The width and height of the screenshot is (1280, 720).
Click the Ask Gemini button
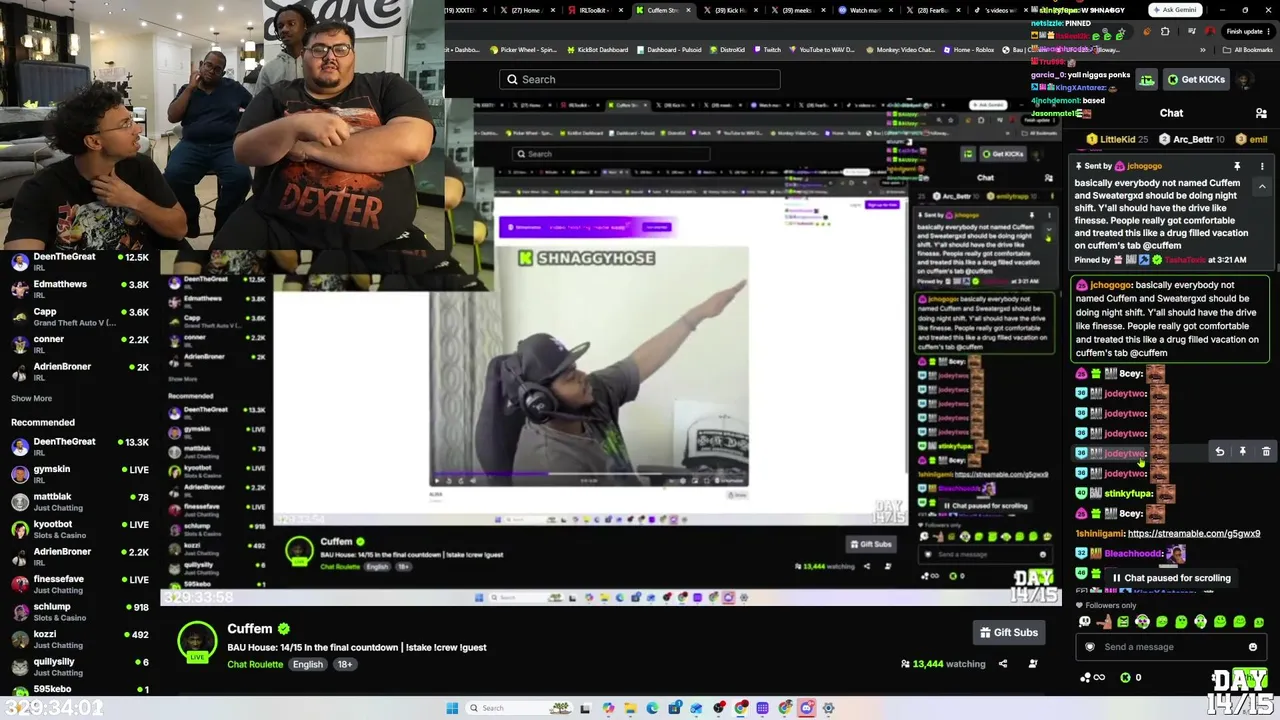(x=1175, y=10)
